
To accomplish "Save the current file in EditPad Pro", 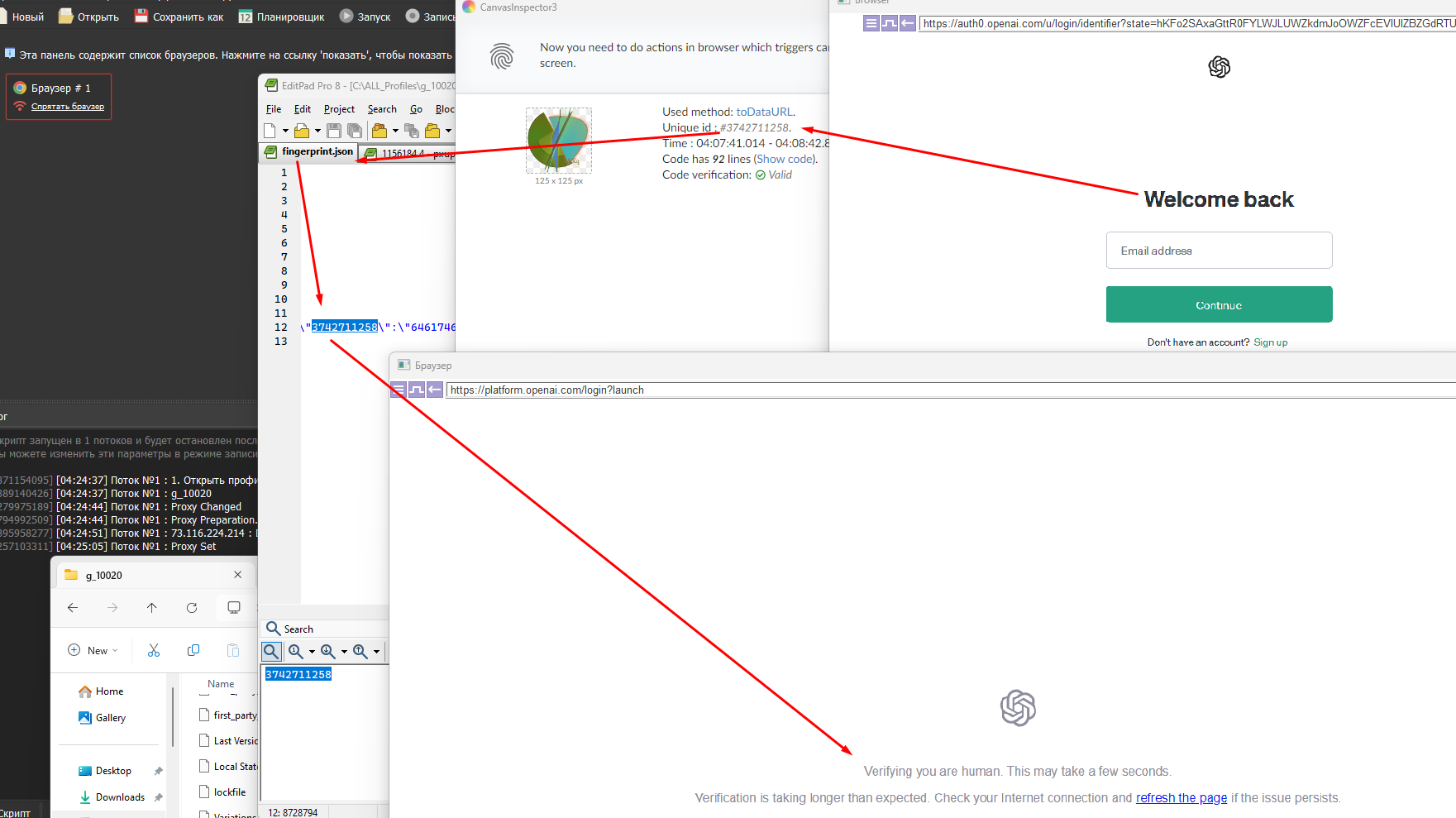I will [333, 130].
